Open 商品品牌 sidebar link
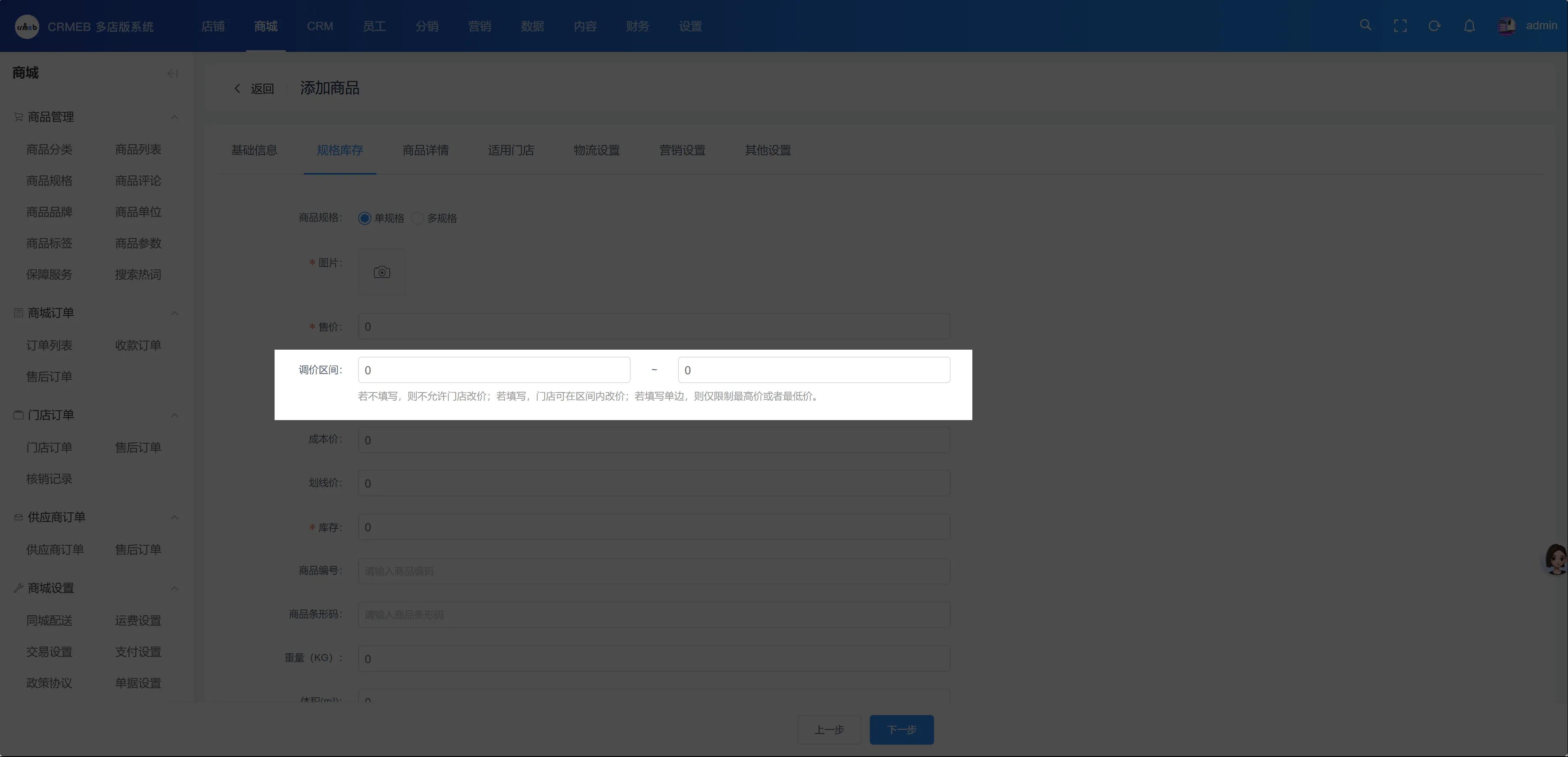This screenshot has width=1568, height=757. click(49, 212)
